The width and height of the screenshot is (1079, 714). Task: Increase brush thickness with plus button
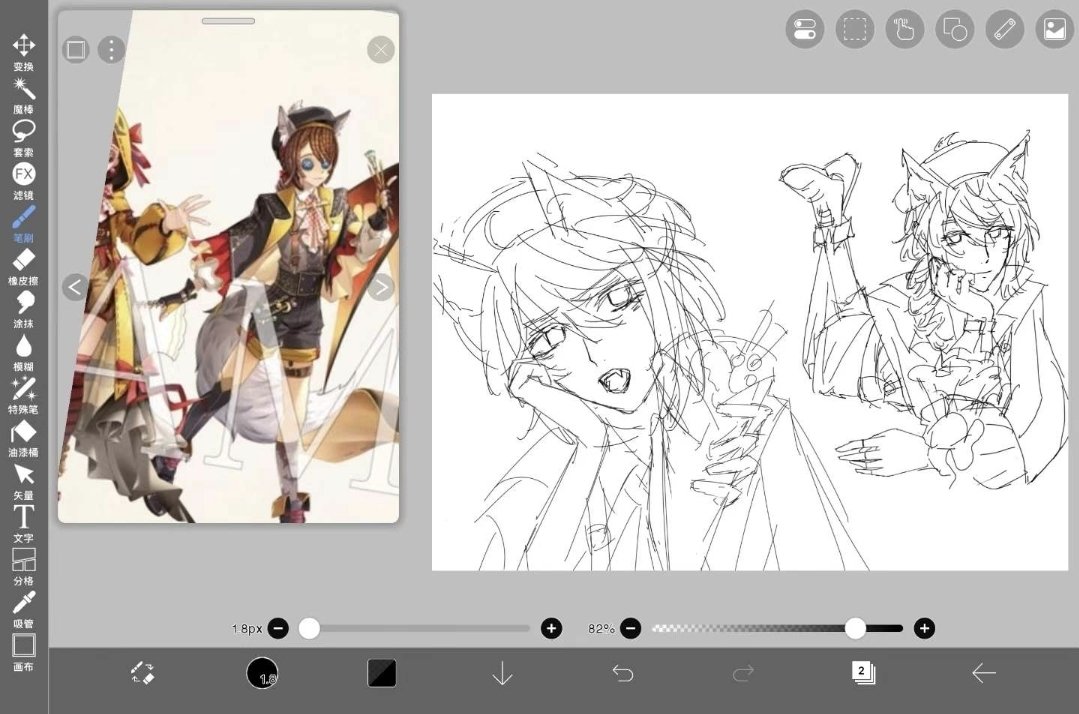551,628
